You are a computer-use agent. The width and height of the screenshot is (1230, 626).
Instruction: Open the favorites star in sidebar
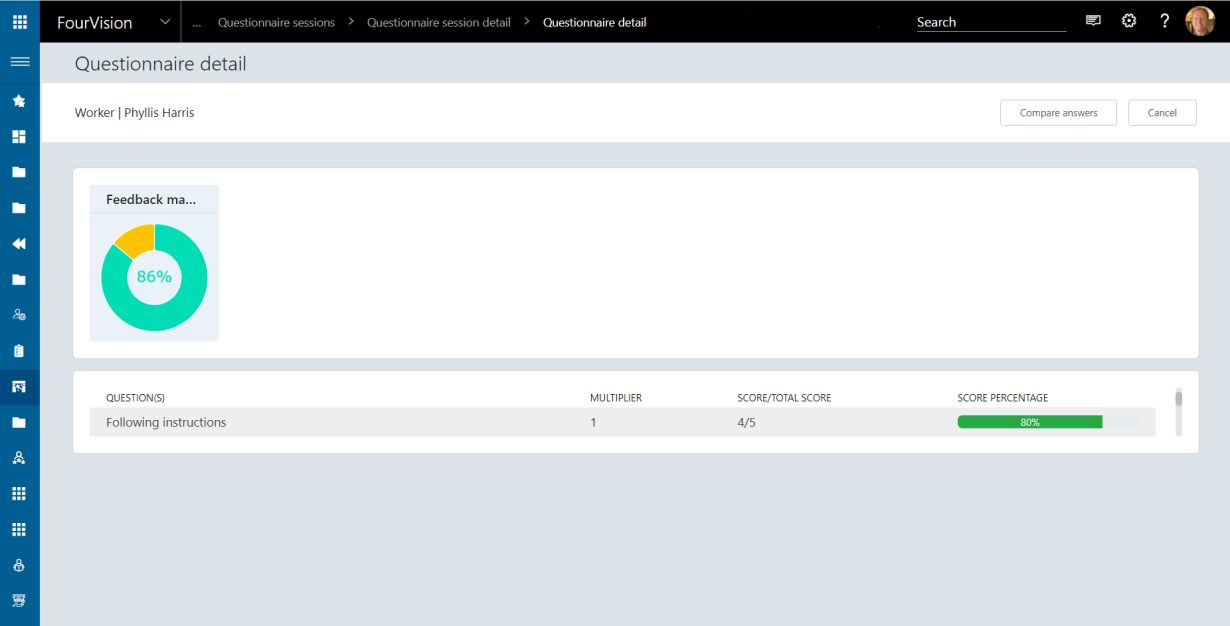(19, 101)
